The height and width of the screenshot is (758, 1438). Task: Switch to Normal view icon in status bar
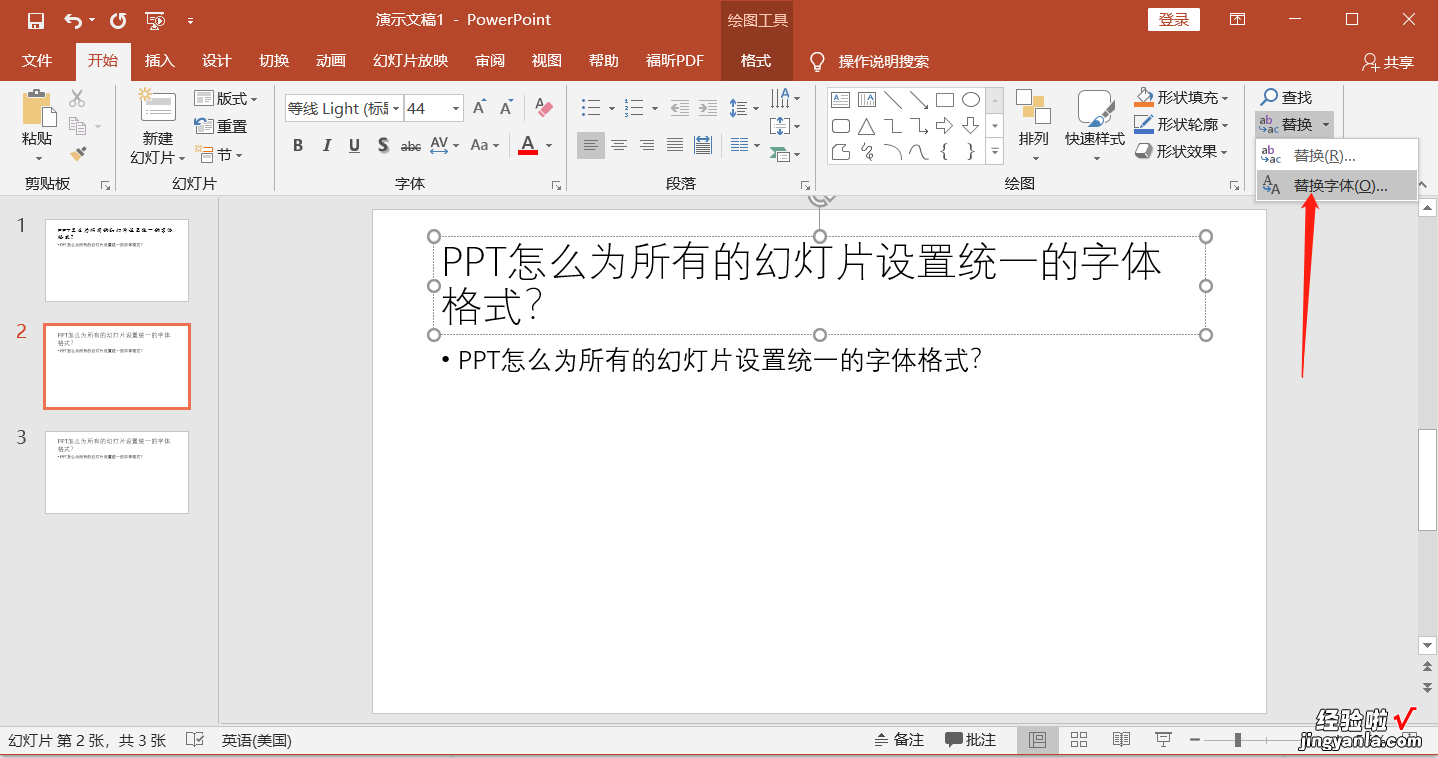click(1037, 740)
